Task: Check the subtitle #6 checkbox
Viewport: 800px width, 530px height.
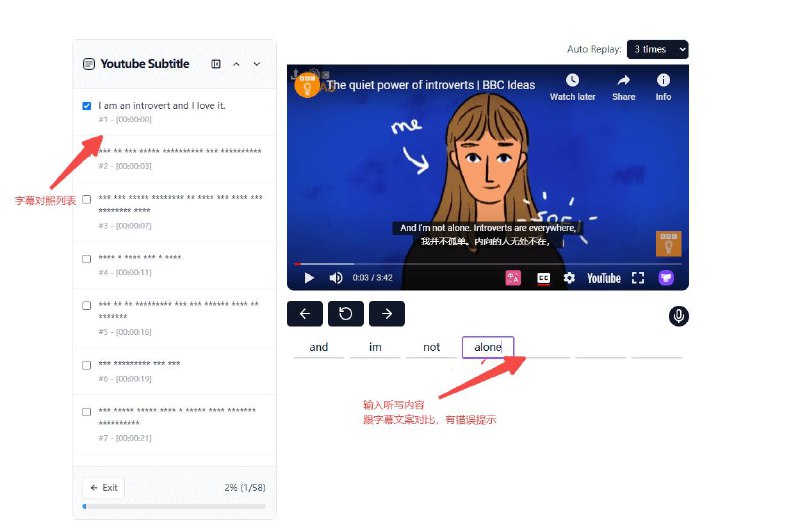Action: pos(87,366)
